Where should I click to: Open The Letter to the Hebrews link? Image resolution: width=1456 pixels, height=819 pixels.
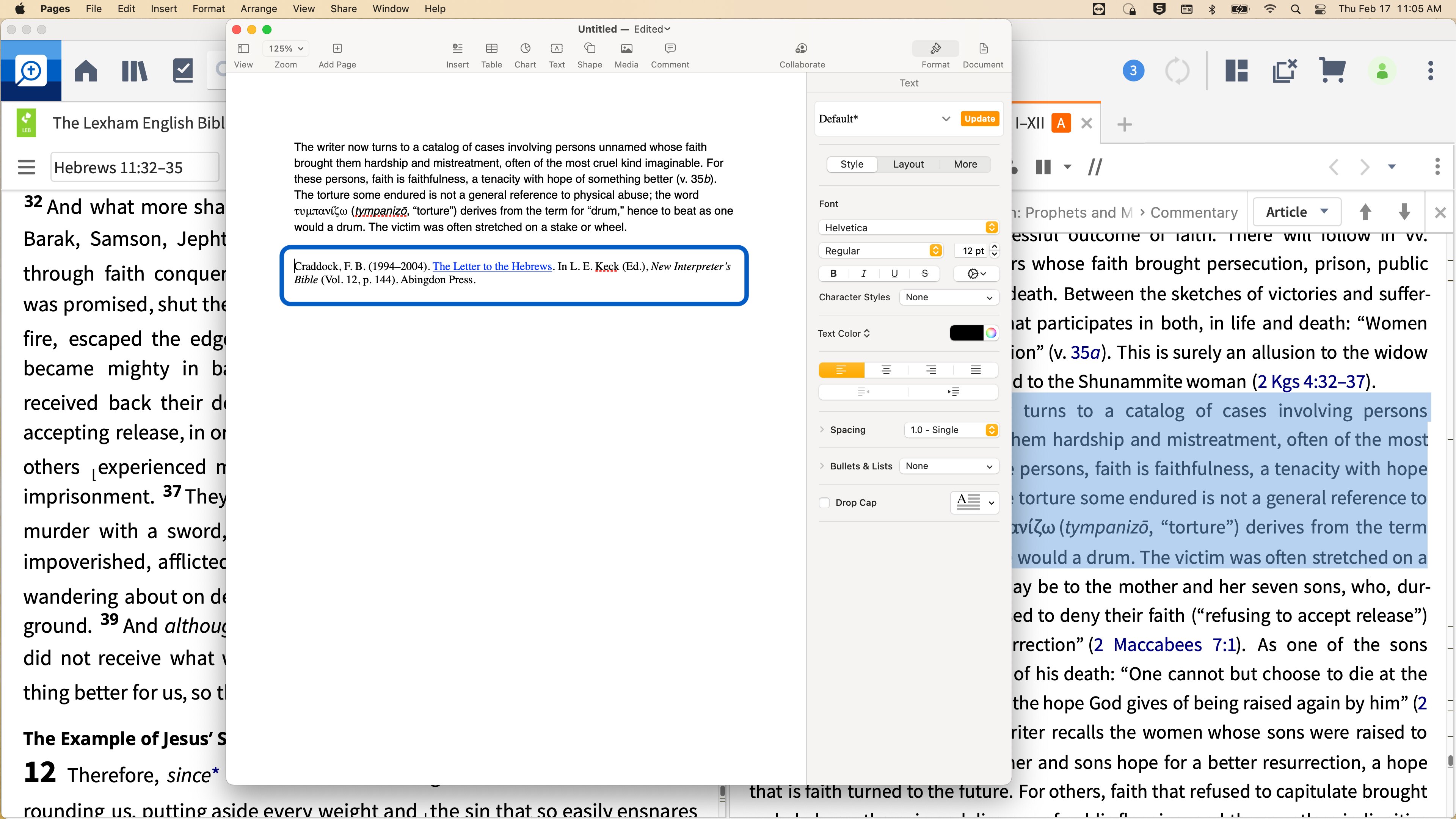coord(492,266)
